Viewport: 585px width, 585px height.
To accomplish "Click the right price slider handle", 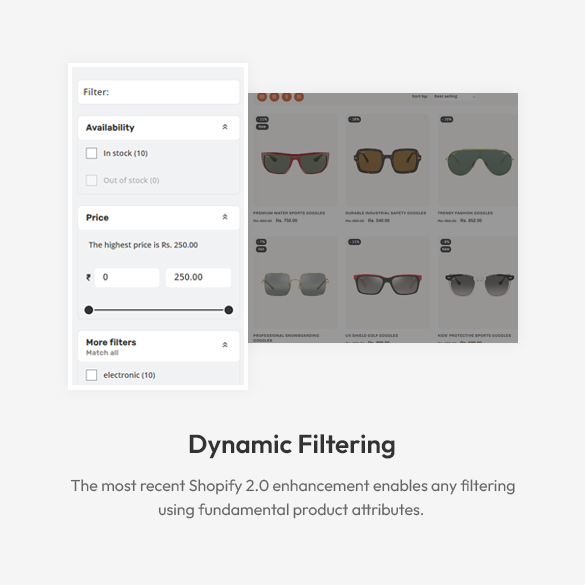I will pyautogui.click(x=229, y=310).
